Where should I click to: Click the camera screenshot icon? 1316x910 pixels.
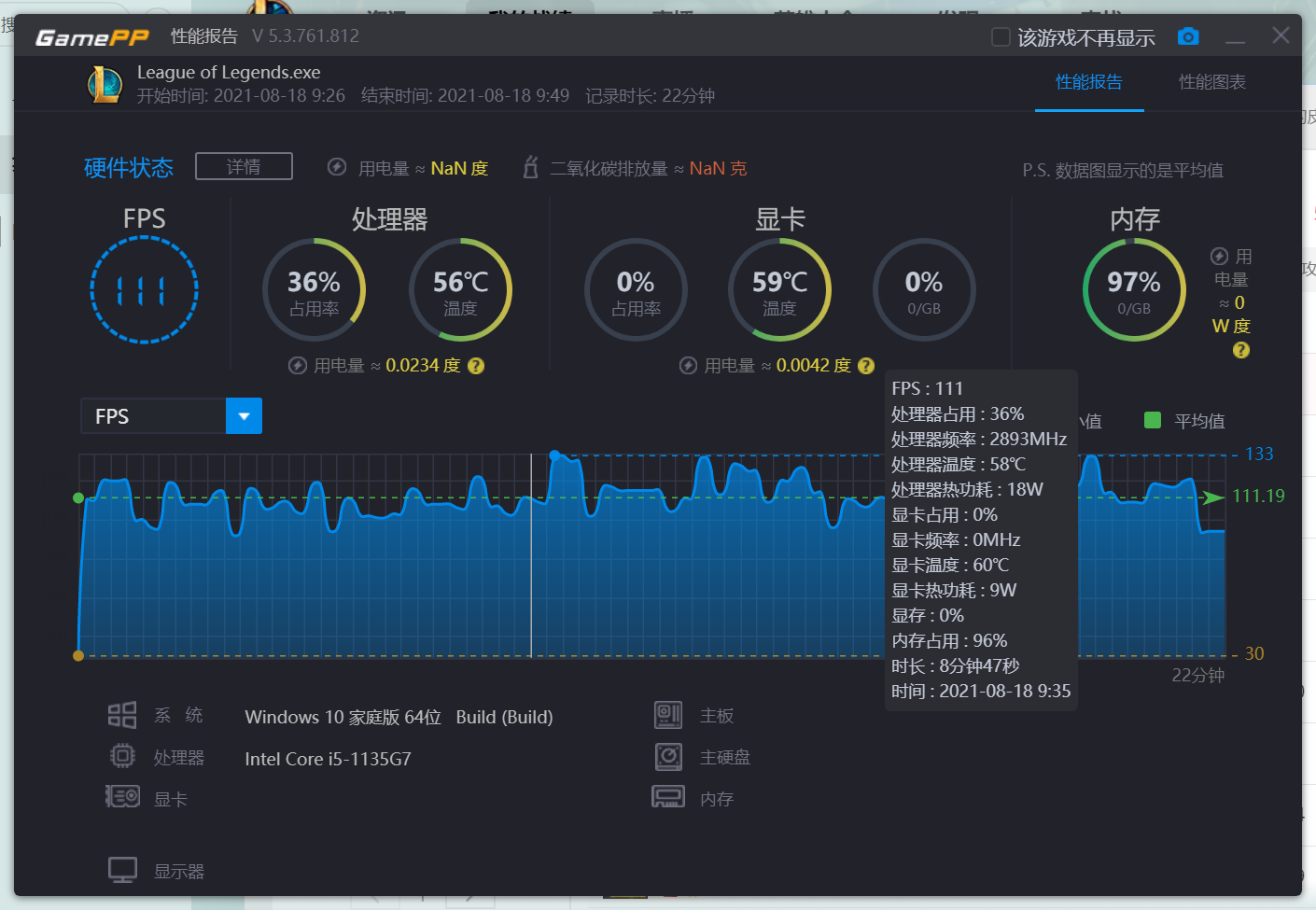1188,36
